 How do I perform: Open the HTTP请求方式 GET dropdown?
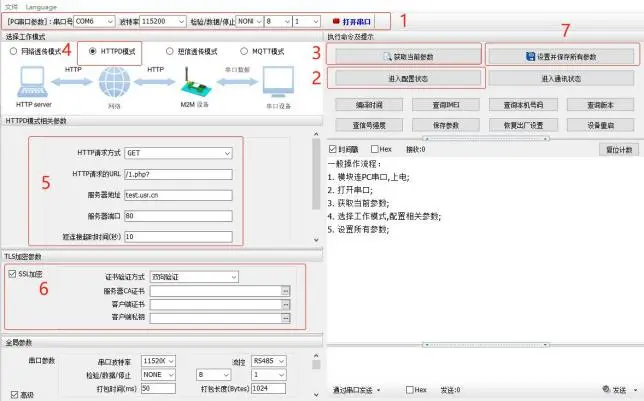[x=227, y=153]
